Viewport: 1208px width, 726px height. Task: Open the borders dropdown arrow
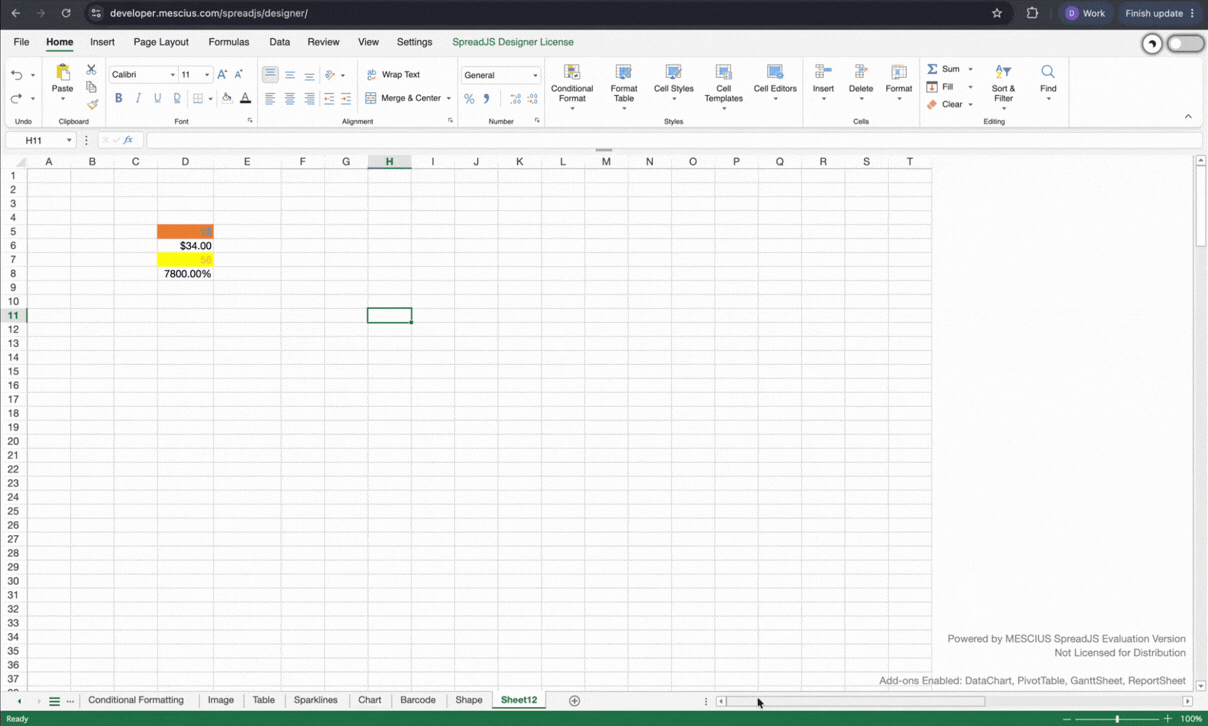click(x=210, y=99)
